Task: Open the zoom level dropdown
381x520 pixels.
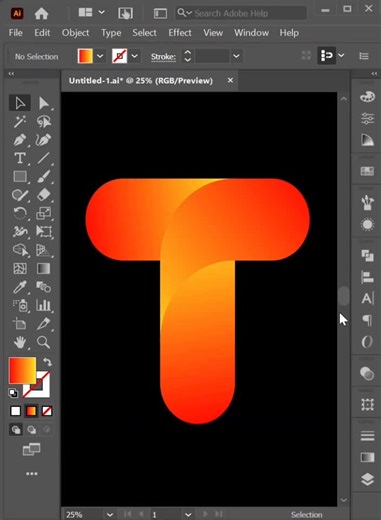Action: 110,515
